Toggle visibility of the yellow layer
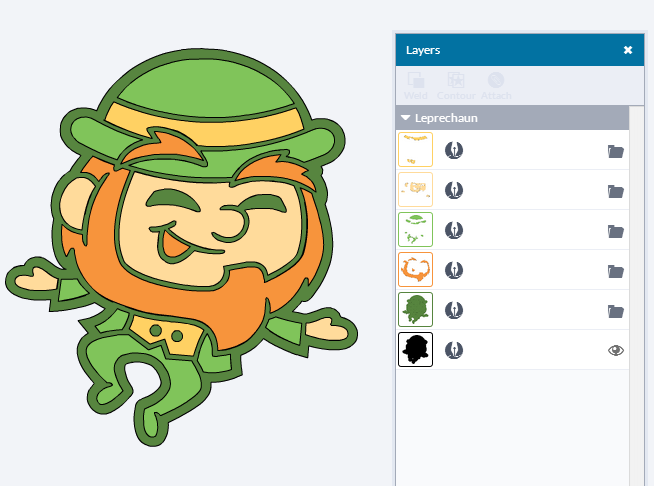The height and width of the screenshot is (486, 654). coord(616,151)
